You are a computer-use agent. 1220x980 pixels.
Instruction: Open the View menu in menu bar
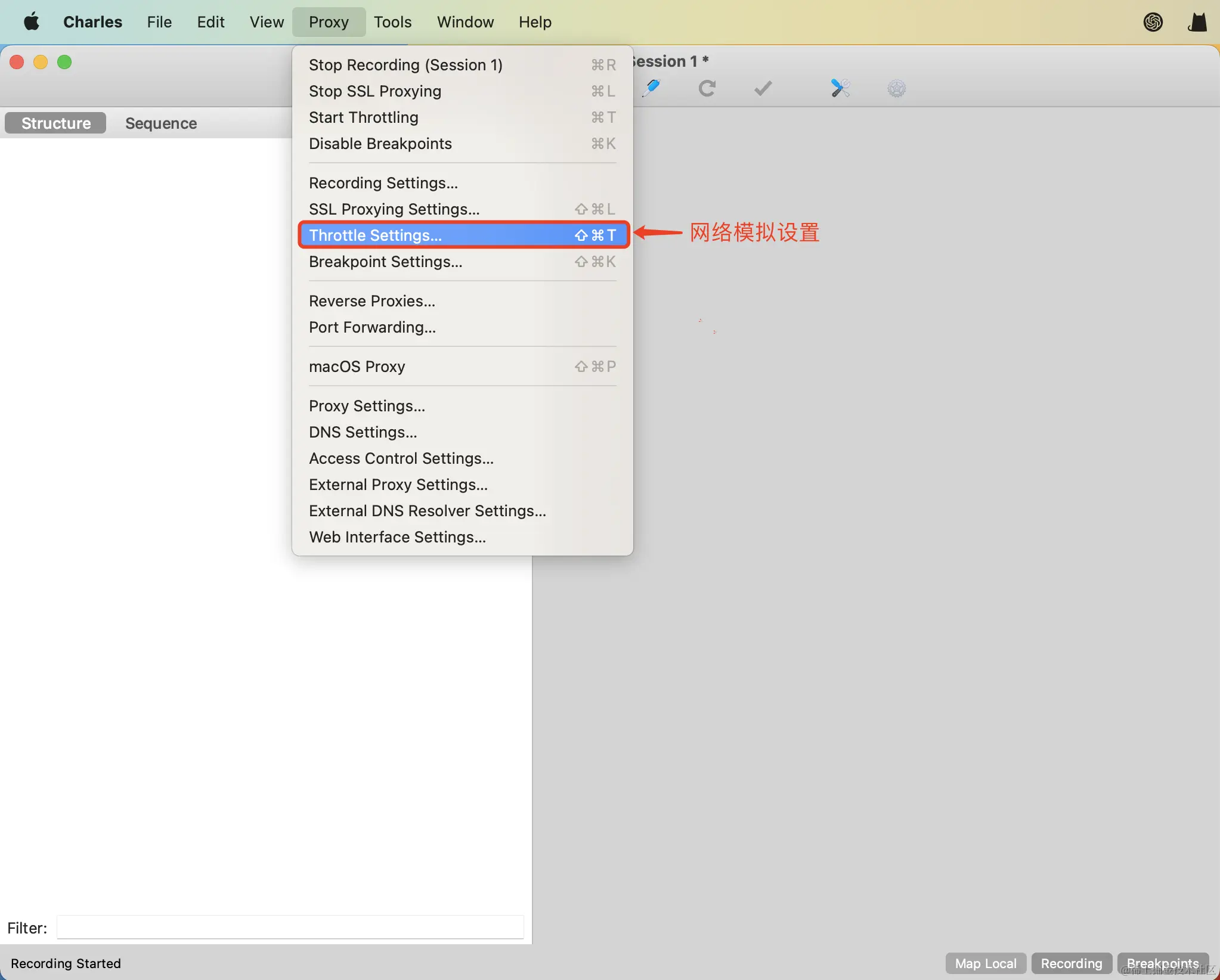[266, 22]
